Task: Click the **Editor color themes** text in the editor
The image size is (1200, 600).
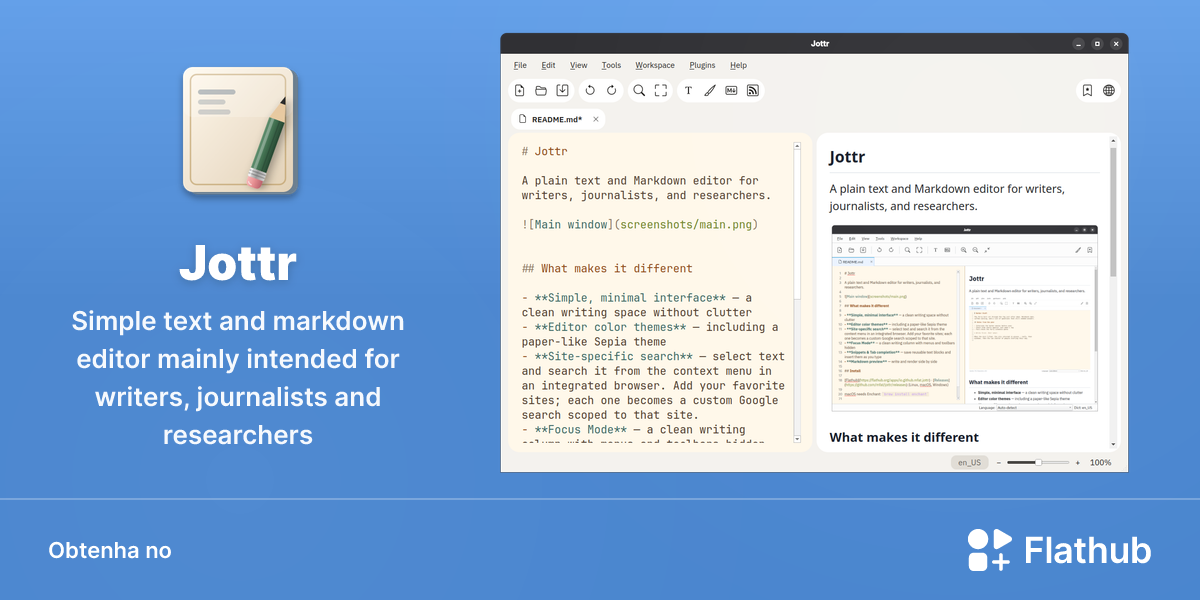Action: [611, 327]
